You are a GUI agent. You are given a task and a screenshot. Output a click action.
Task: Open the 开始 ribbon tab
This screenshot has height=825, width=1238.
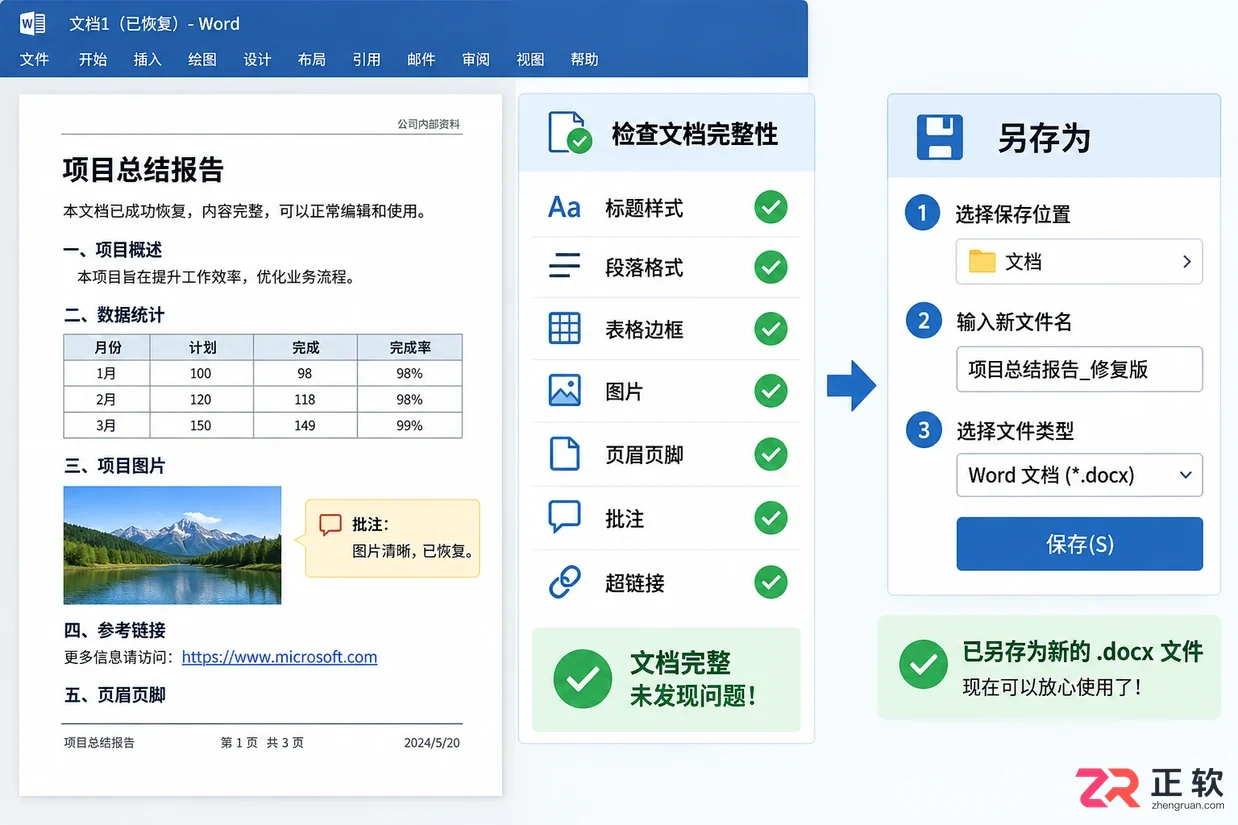pos(92,59)
